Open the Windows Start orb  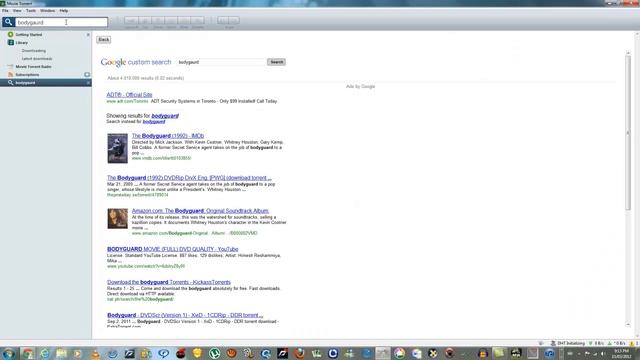(x=9, y=353)
